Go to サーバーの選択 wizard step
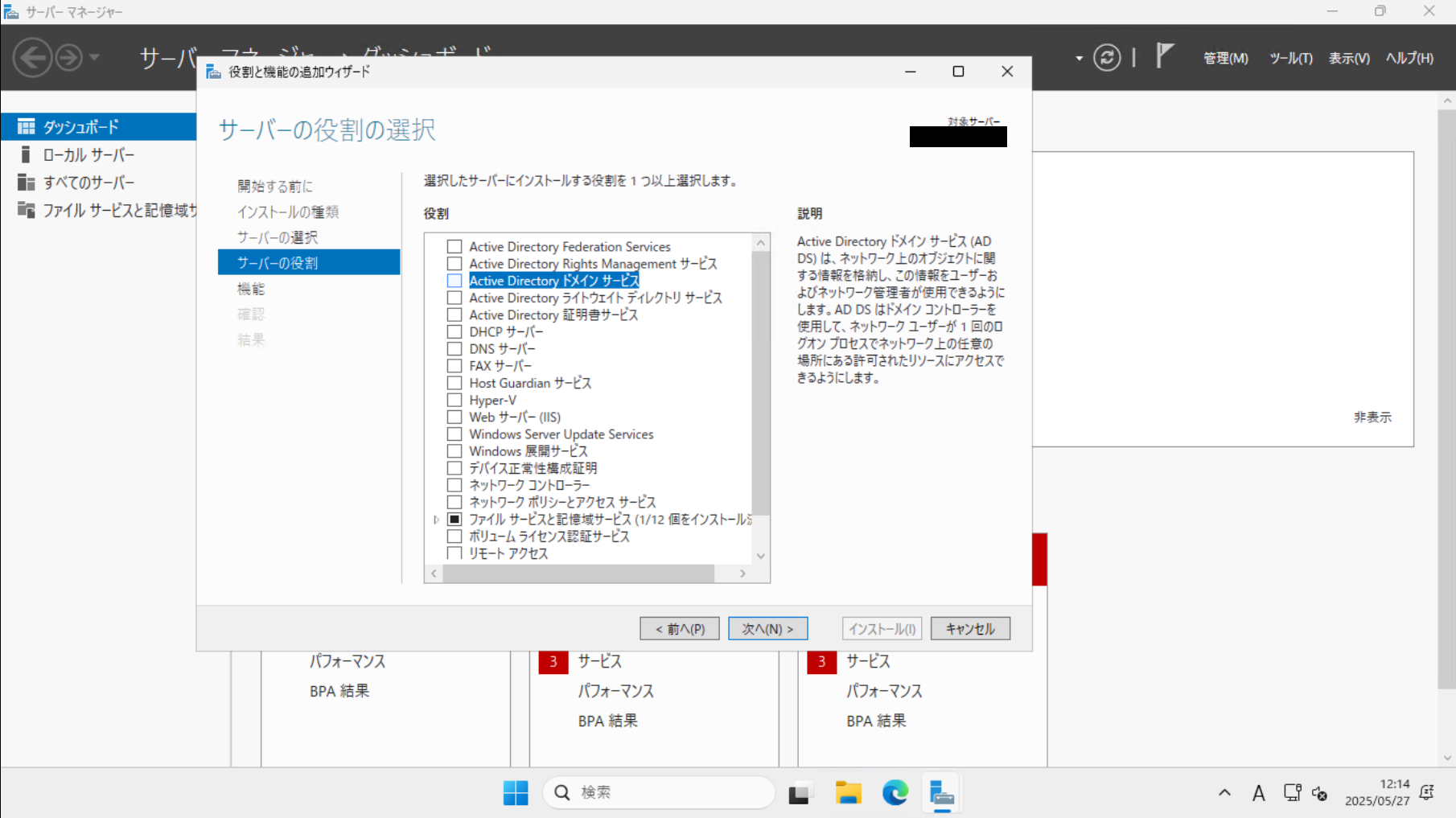The height and width of the screenshot is (818, 1456). [x=278, y=237]
